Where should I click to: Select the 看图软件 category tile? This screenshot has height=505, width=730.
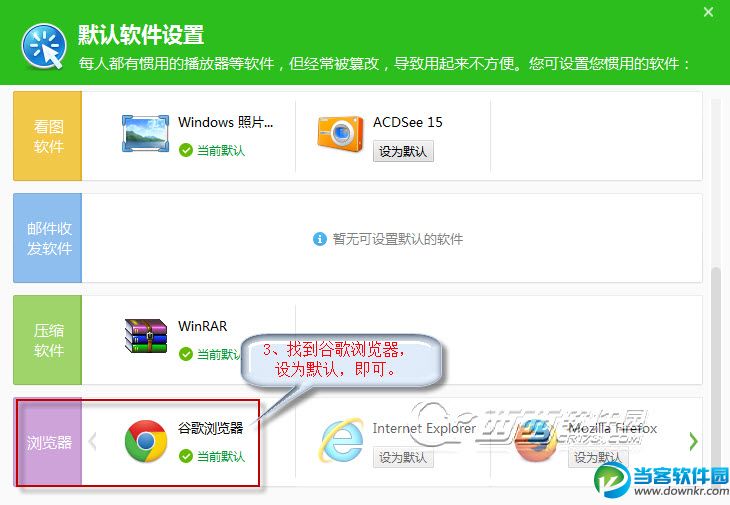tap(47, 136)
